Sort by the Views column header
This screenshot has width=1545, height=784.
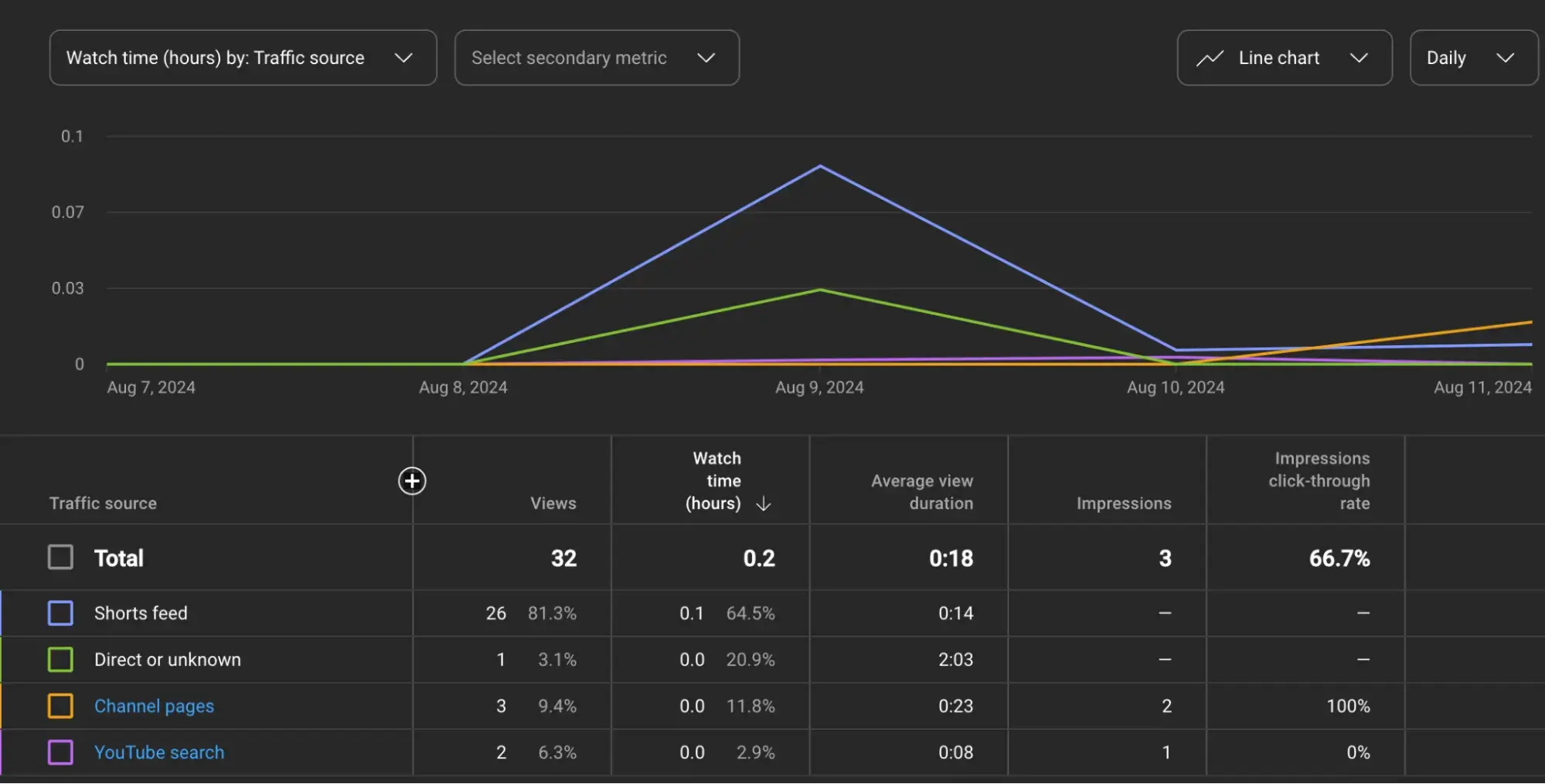[x=553, y=504]
